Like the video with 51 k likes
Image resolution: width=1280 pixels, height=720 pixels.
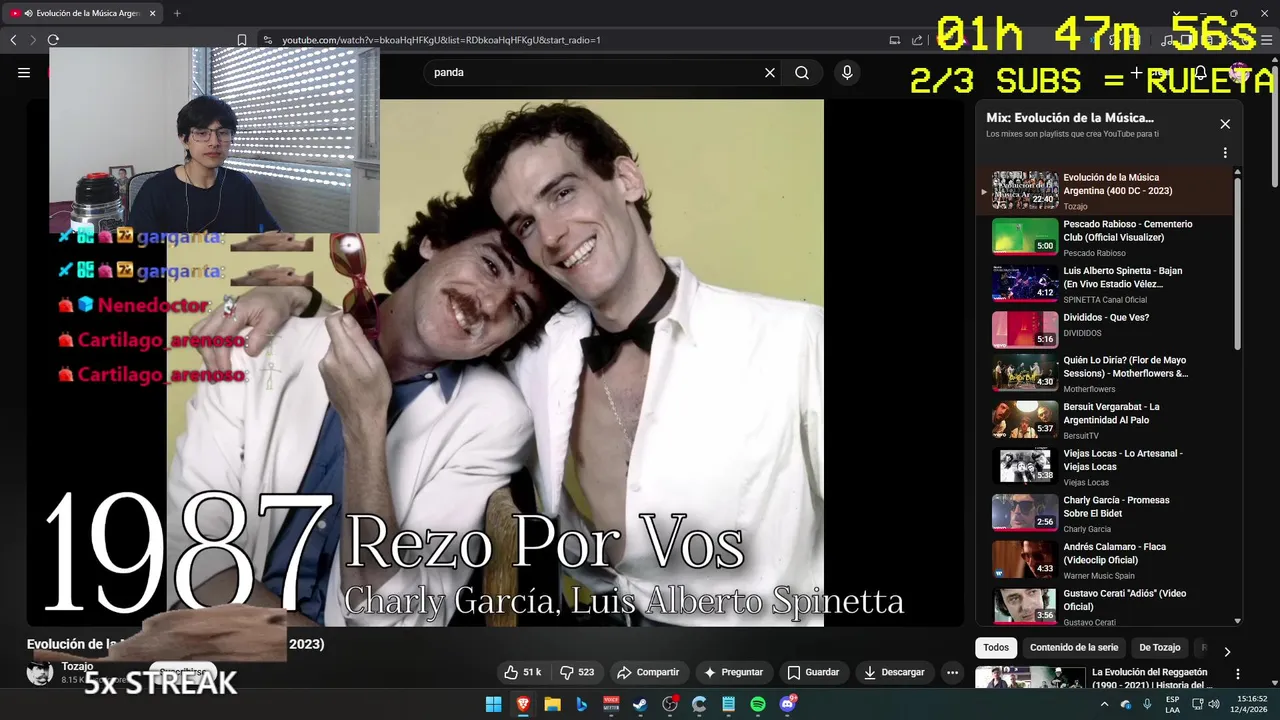[522, 672]
